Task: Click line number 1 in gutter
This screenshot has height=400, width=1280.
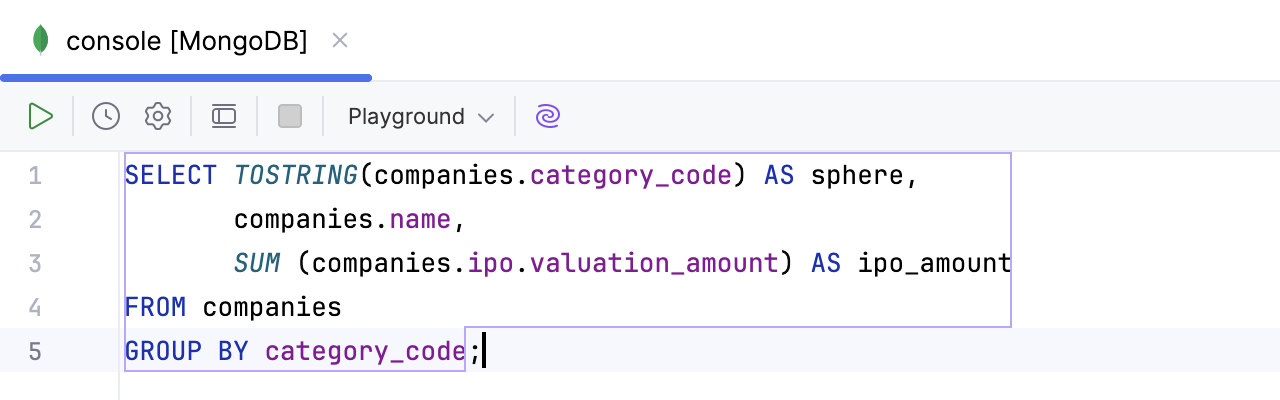Action: (35, 176)
